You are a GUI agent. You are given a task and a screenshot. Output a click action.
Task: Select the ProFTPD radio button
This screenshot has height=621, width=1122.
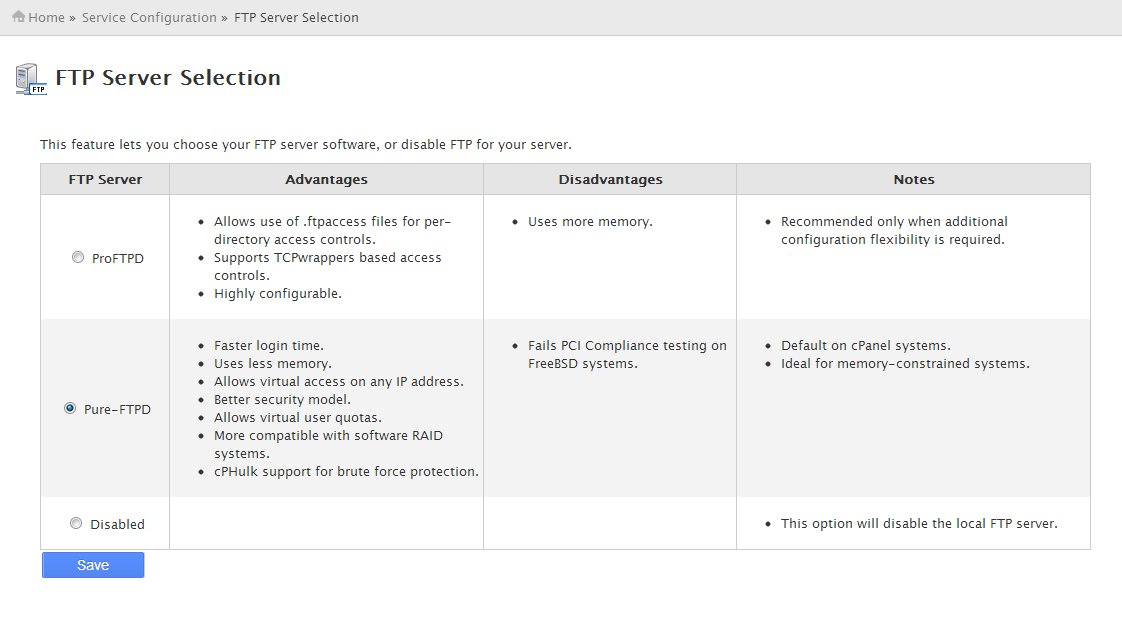click(78, 258)
